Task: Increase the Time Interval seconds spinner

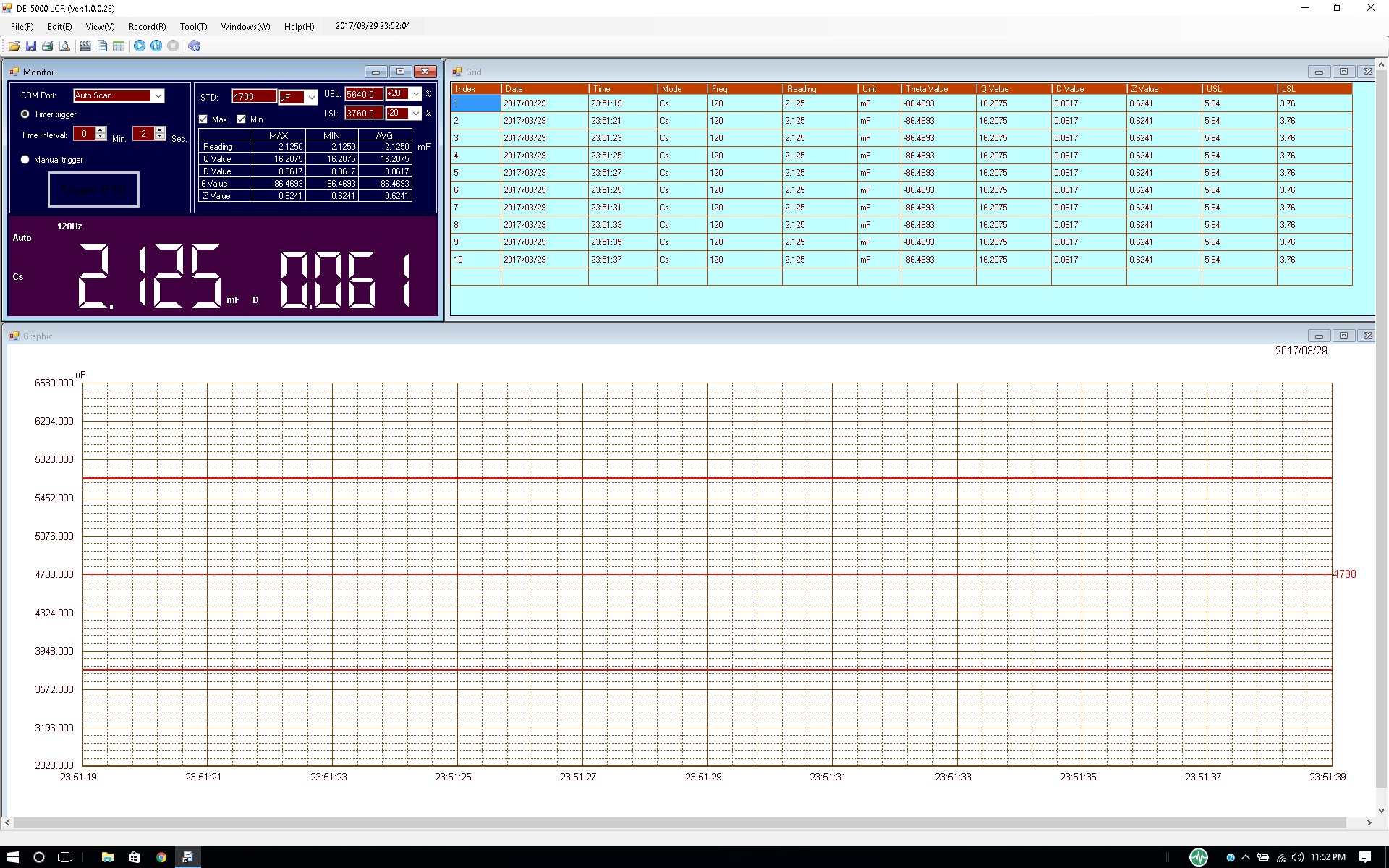Action: tap(161, 130)
